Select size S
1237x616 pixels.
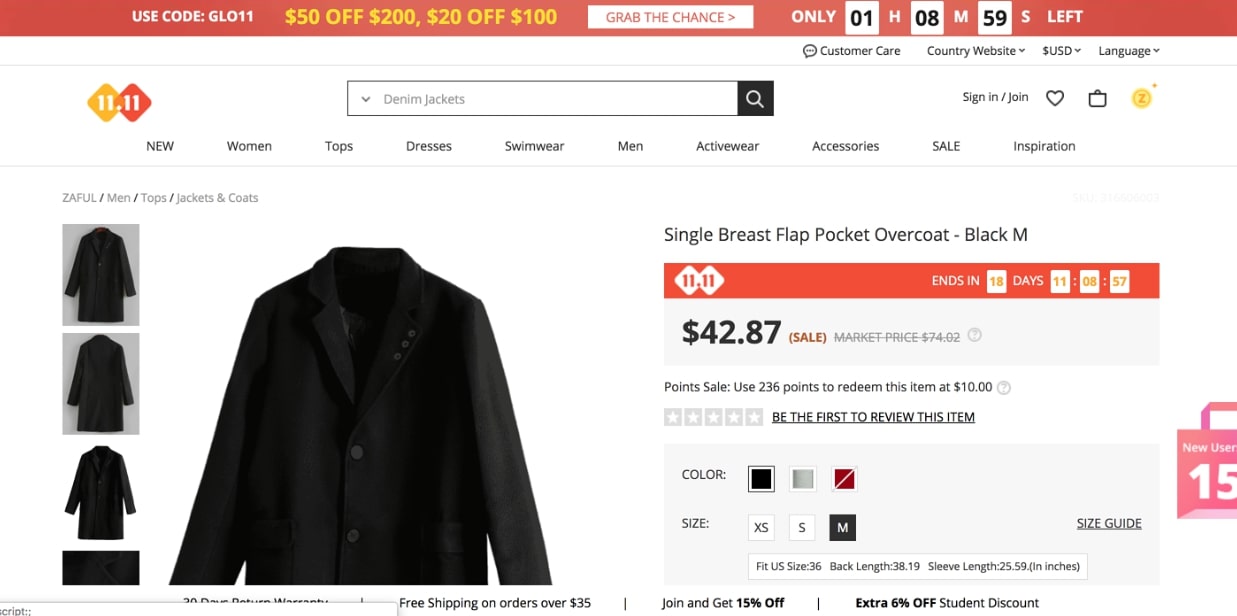[x=802, y=527]
